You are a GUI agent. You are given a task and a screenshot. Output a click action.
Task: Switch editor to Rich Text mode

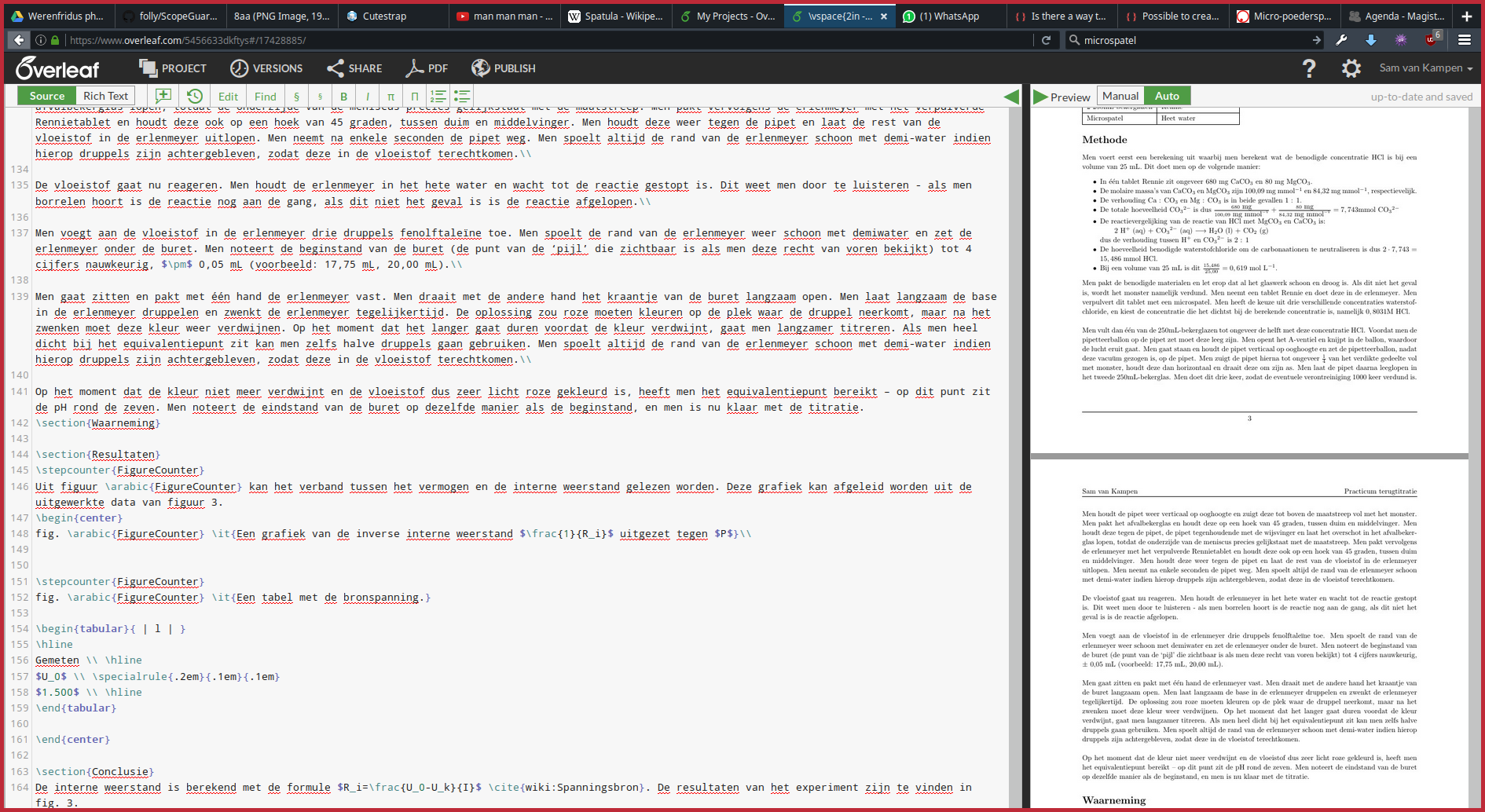click(105, 96)
